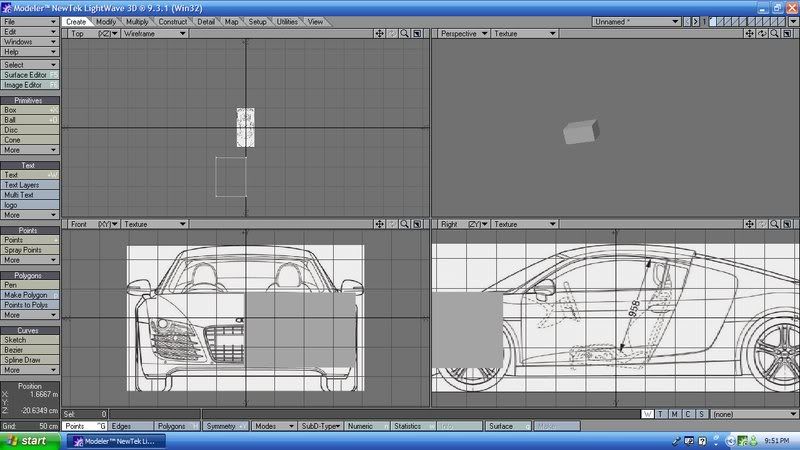
Task: Click the rotate icon in Perspective viewport
Action: pyautogui.click(x=762, y=33)
